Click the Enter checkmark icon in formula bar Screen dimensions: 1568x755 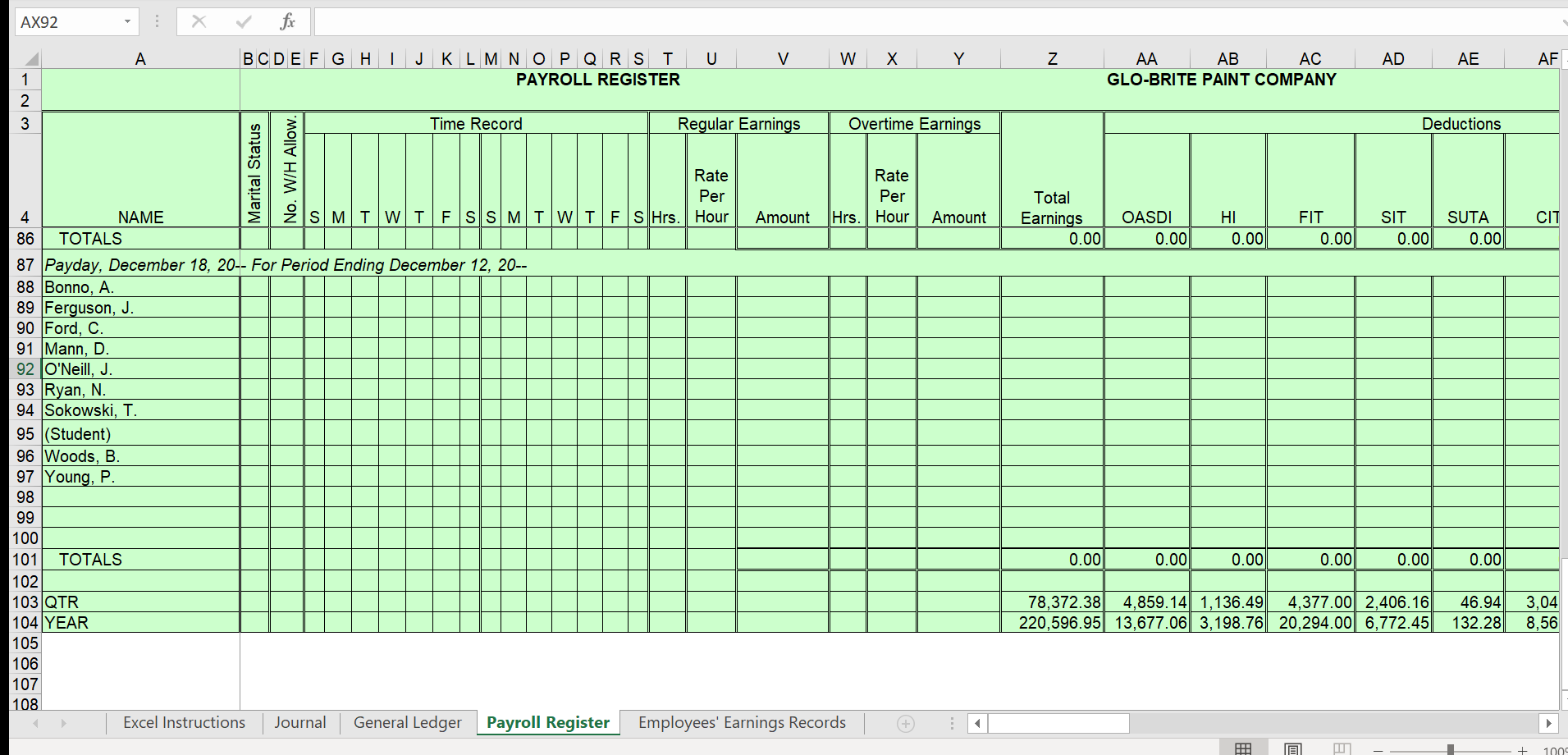pos(244,21)
